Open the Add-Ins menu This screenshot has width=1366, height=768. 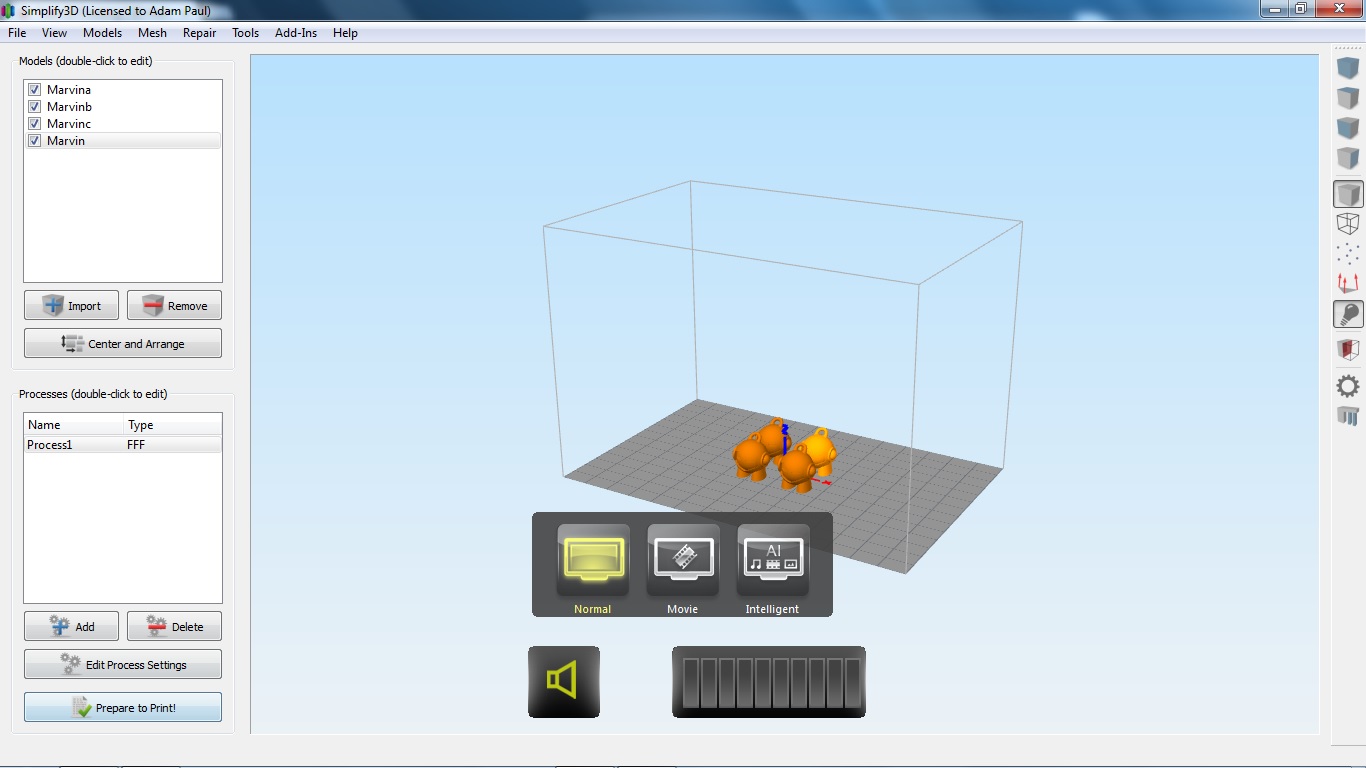296,33
